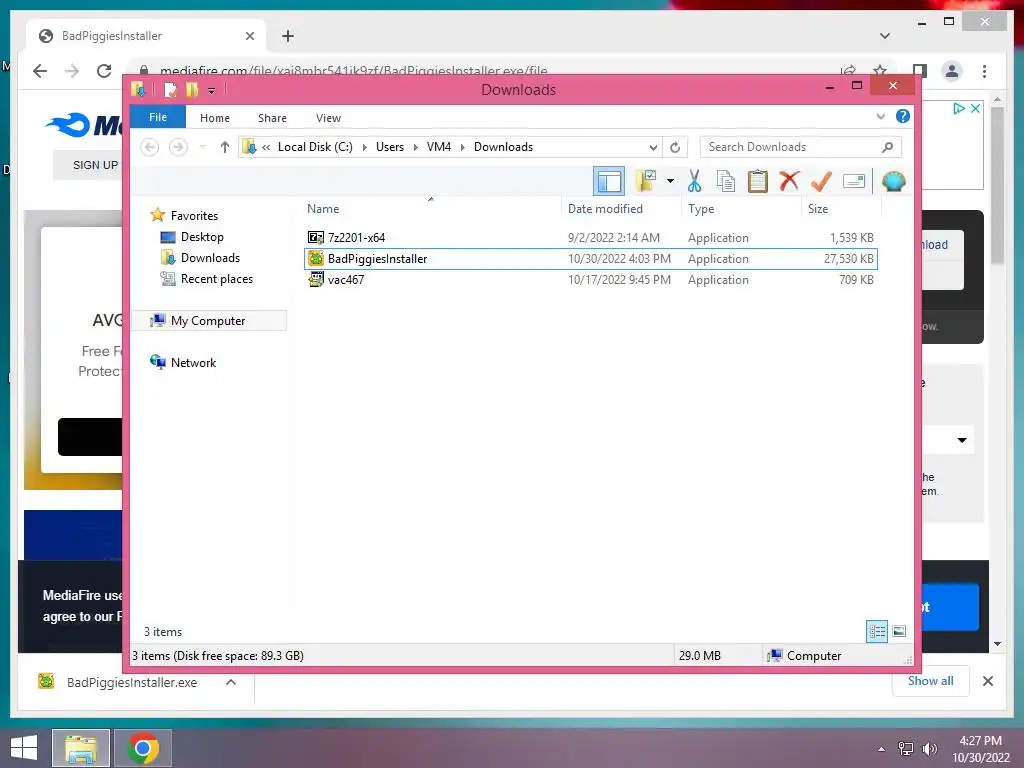
Task: Expand the arrow after VM4 breadcrumb
Action: pyautogui.click(x=462, y=147)
